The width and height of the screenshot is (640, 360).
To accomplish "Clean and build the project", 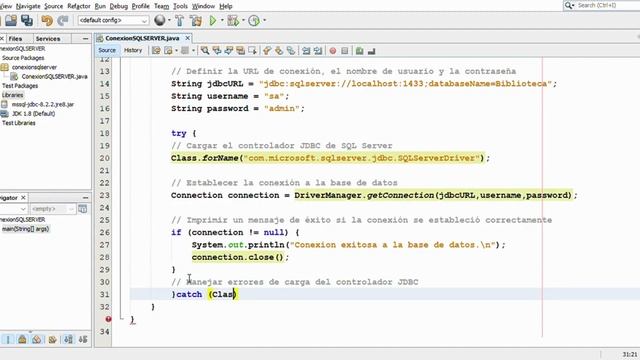I will [196, 20].
